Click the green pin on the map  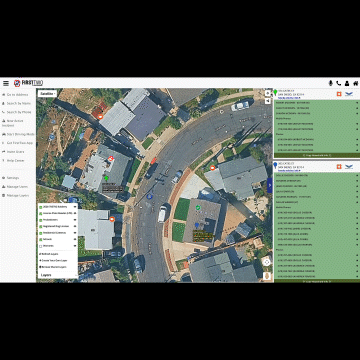pos(106,179)
